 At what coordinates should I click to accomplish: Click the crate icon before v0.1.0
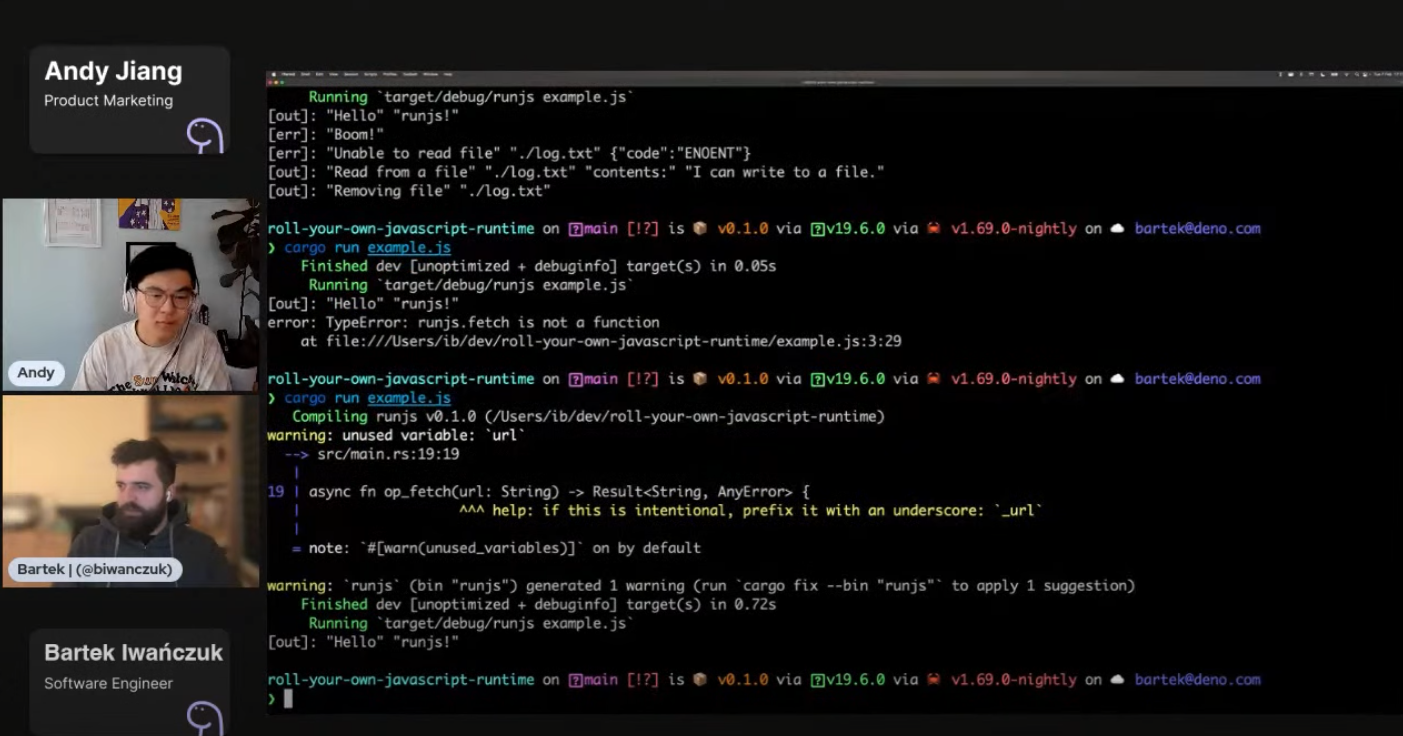tap(700, 228)
